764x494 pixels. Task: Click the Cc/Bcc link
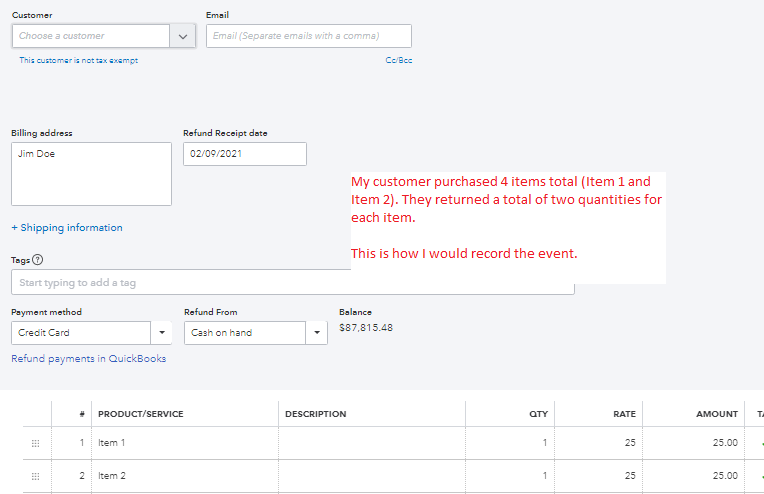click(399, 60)
